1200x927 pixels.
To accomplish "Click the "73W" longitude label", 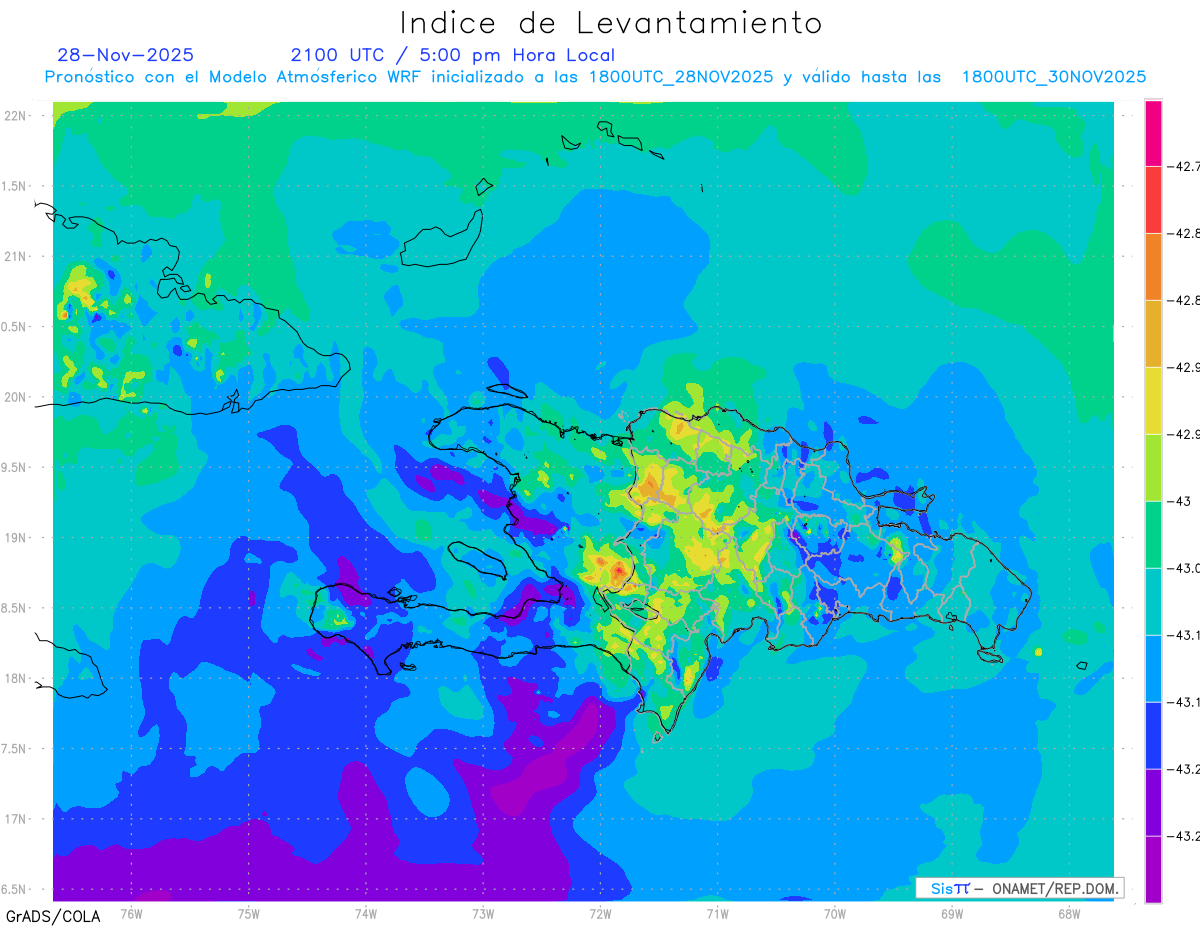I will pos(483,913).
